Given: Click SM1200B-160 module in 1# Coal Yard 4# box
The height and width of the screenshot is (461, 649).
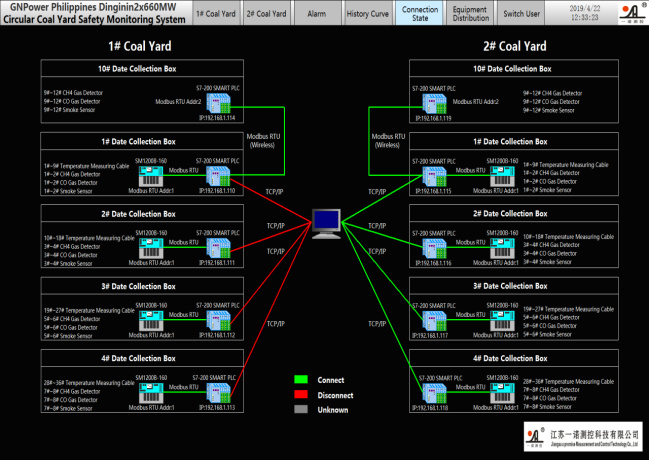Looking at the screenshot, I should [151, 393].
